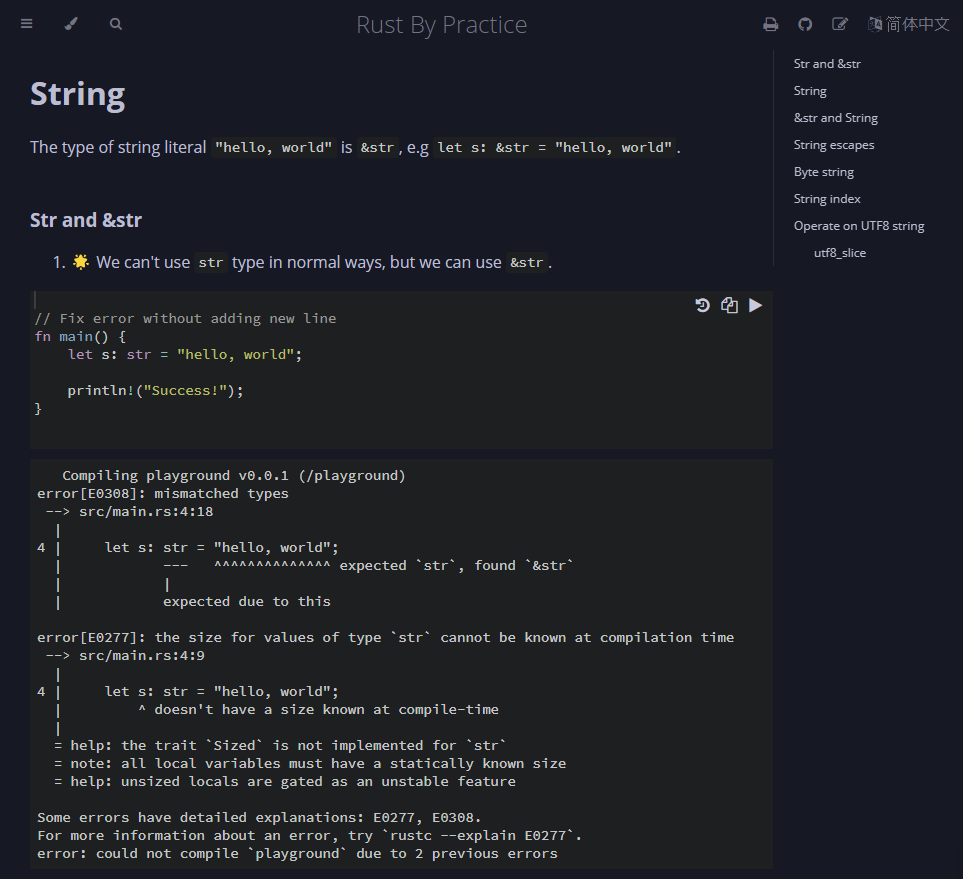
Task: Open String index section link
Action: pos(827,199)
